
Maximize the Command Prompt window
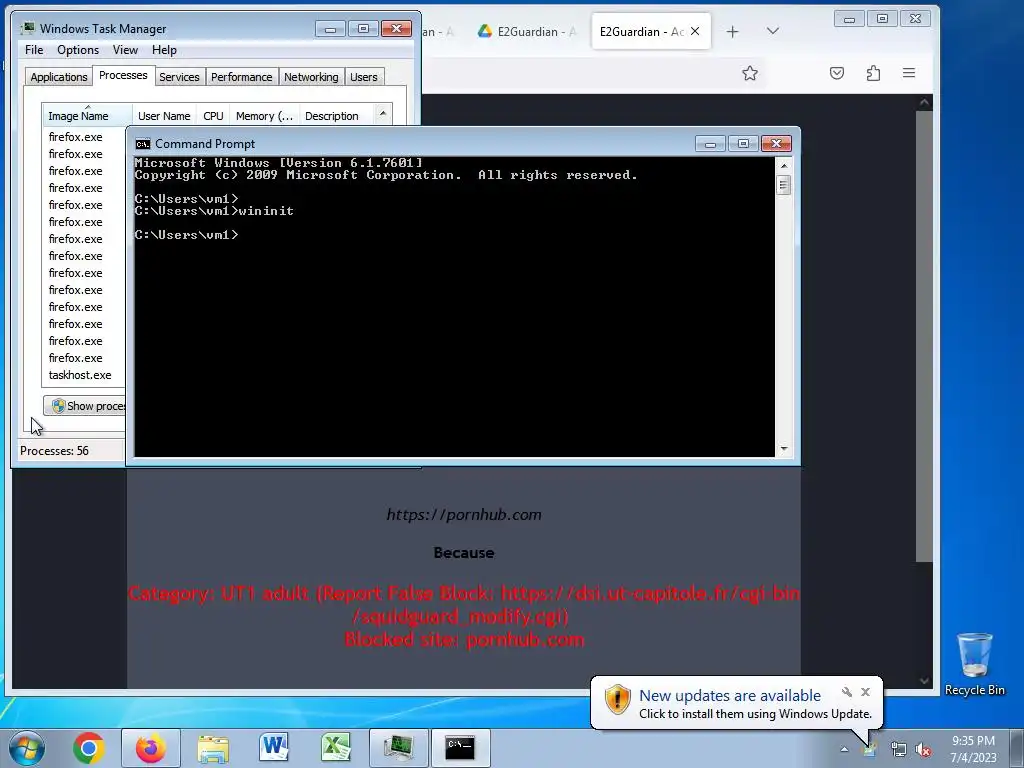[743, 144]
